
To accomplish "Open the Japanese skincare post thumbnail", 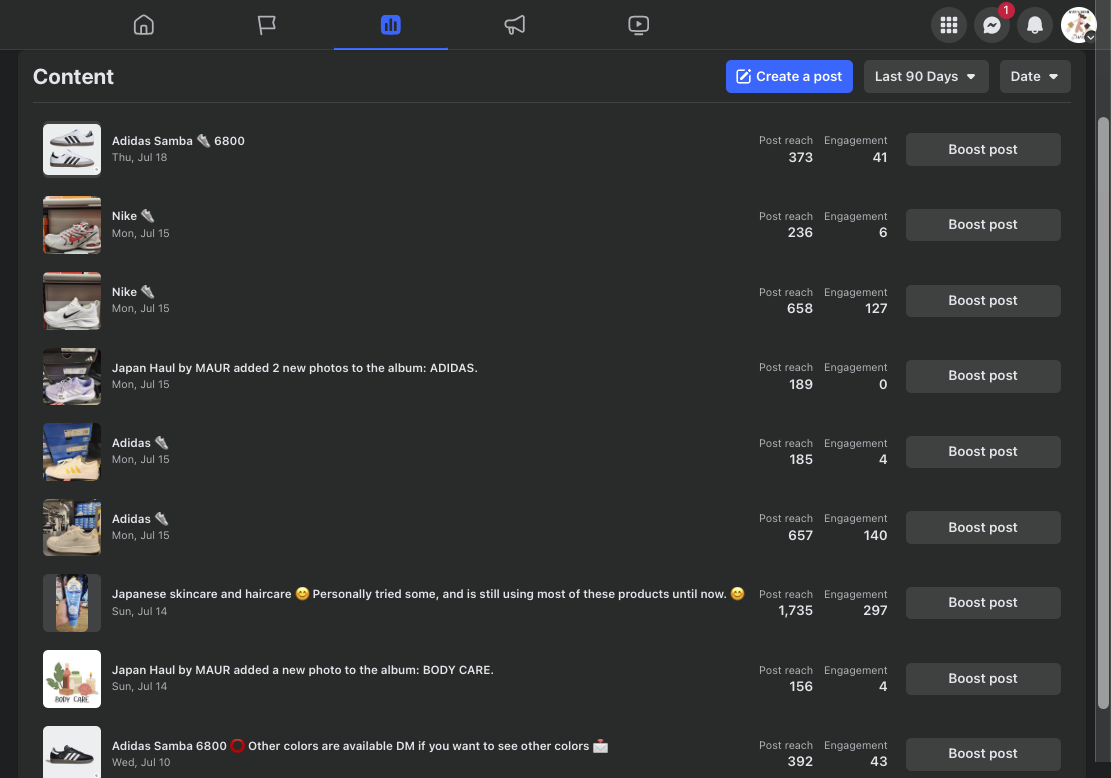I will [72, 603].
